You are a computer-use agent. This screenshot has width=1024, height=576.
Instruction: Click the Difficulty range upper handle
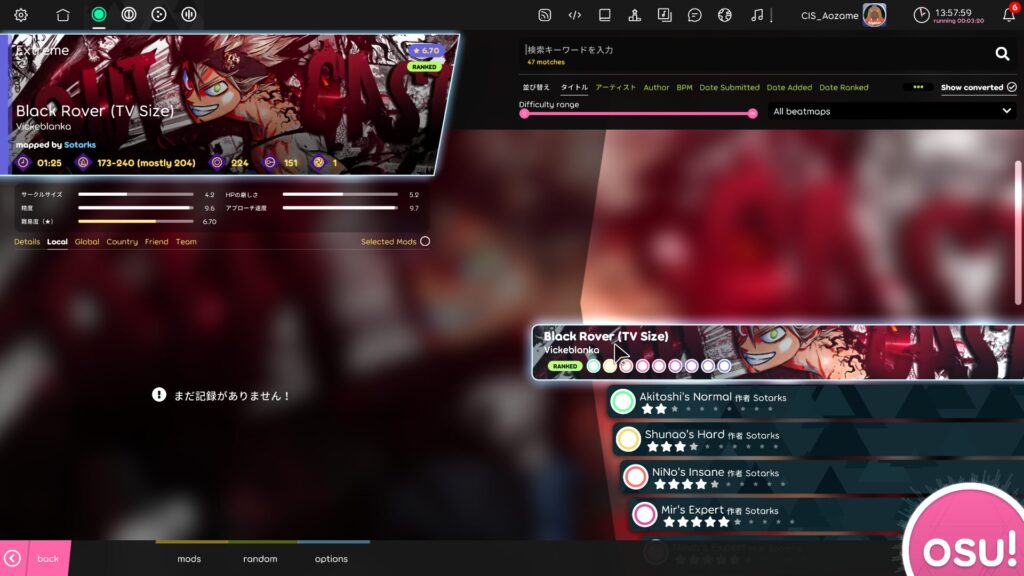click(752, 114)
